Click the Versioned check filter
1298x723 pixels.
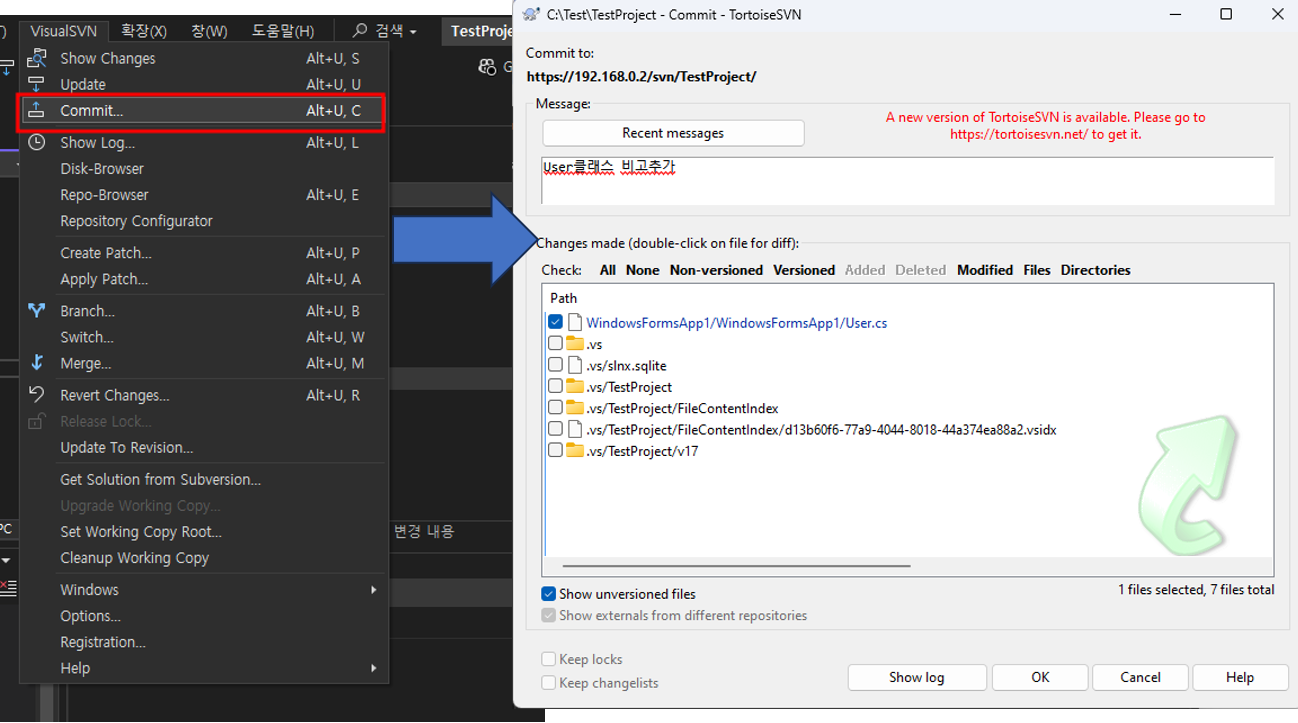pyautogui.click(x=804, y=270)
